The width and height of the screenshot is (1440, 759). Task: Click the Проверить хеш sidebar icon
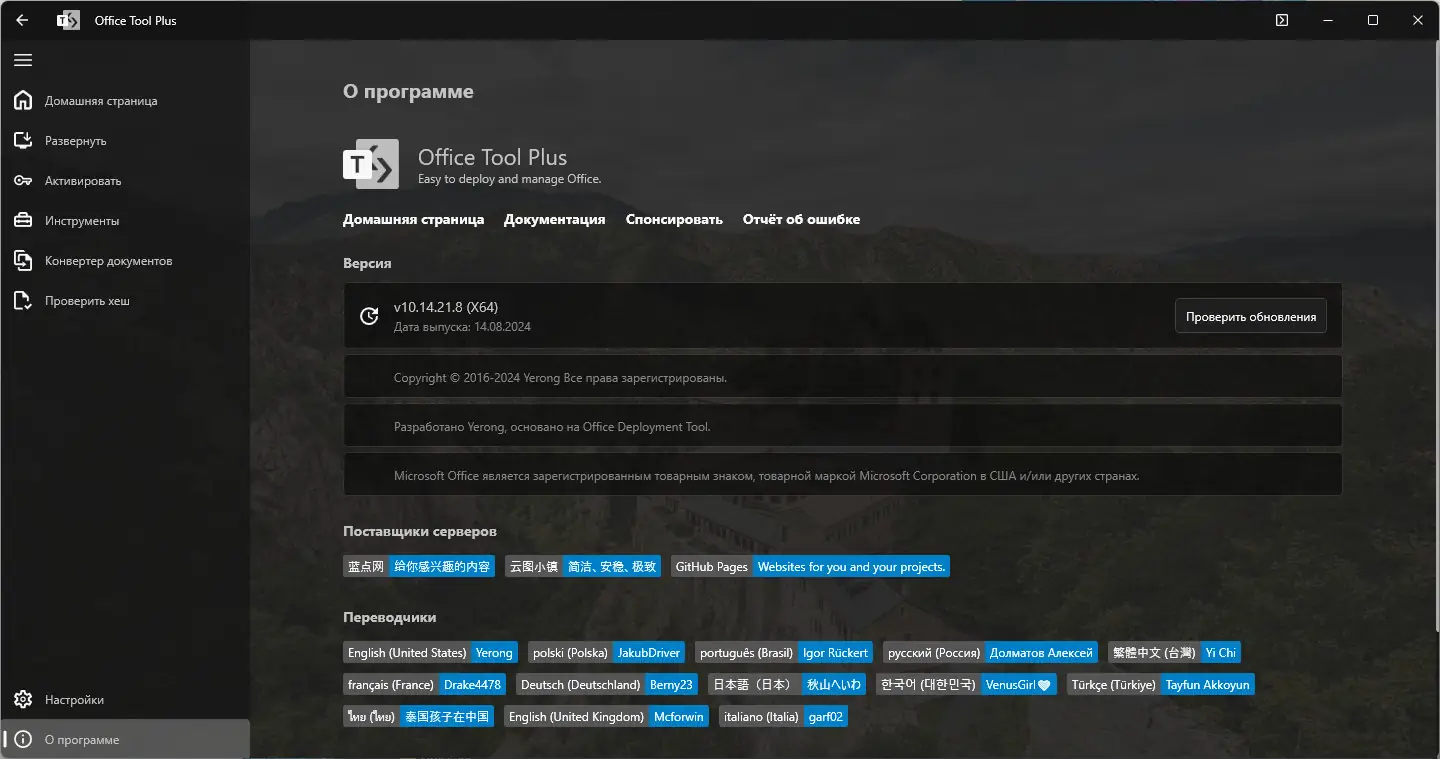point(24,300)
